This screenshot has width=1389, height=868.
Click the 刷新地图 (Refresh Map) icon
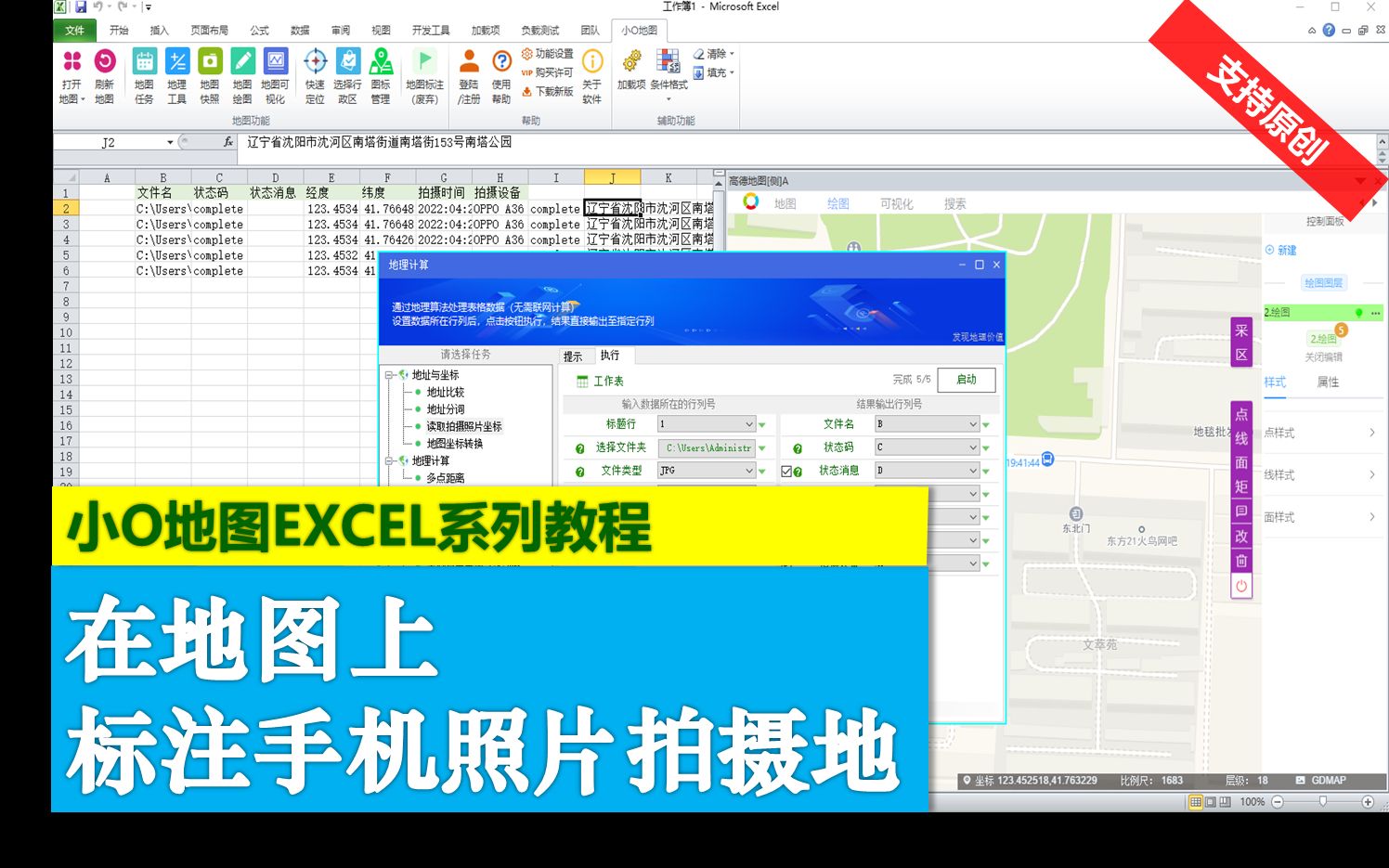103,74
